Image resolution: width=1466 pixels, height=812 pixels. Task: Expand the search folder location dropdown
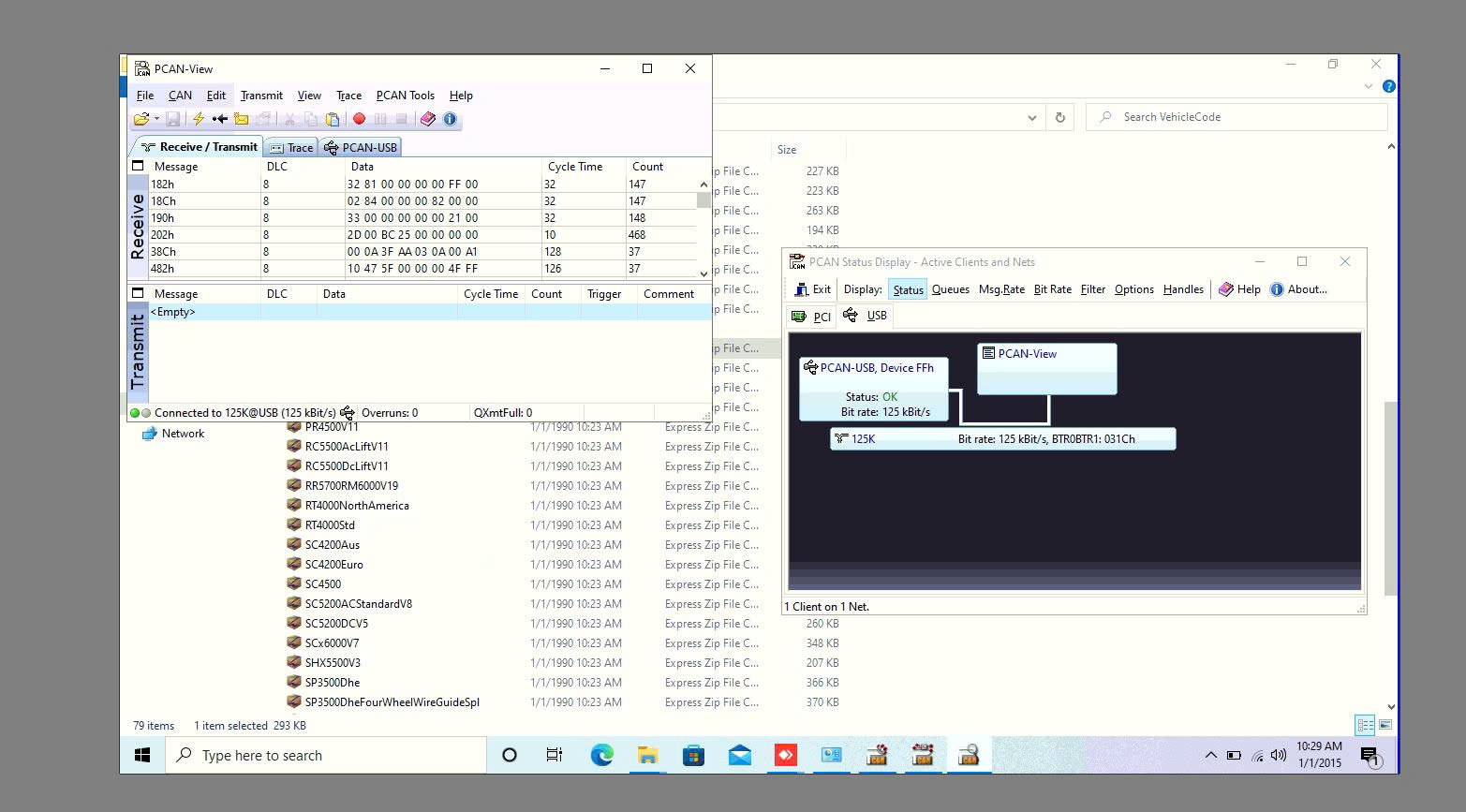[x=1032, y=117]
